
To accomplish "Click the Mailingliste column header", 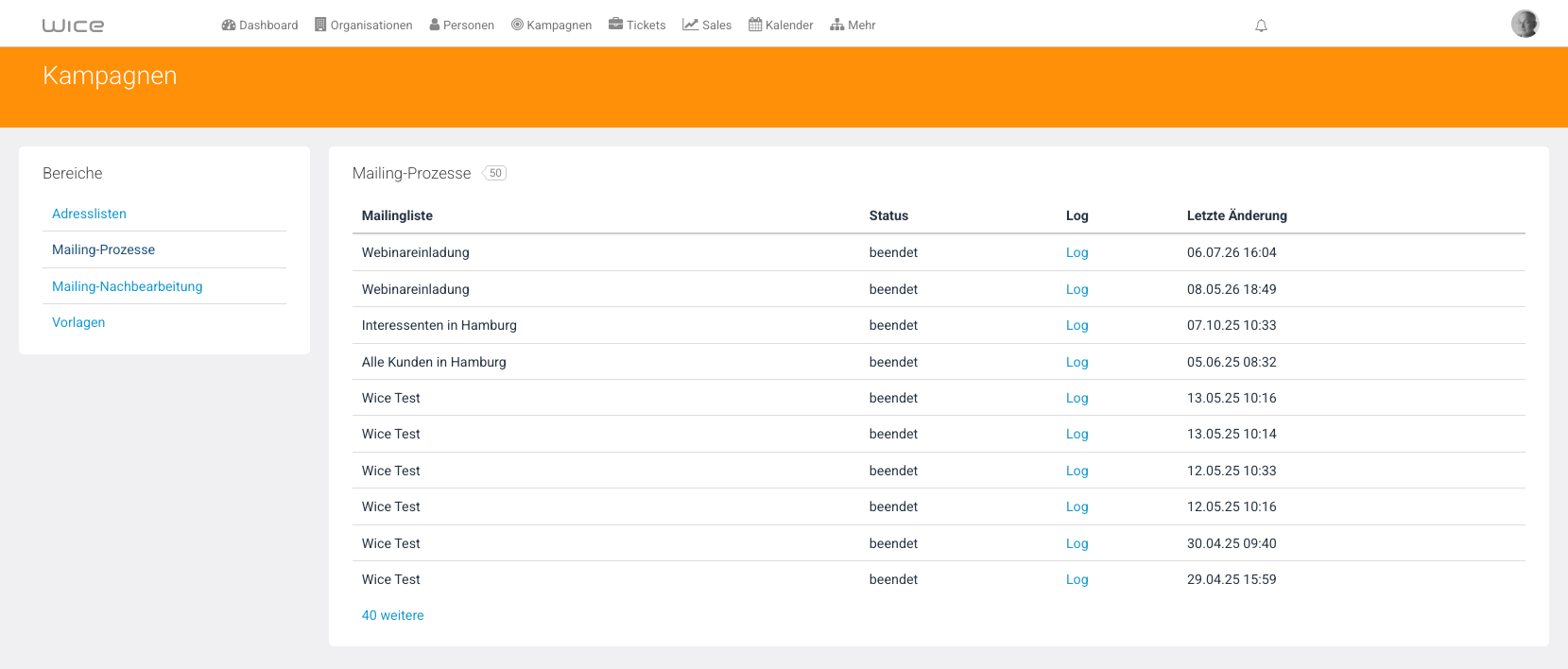I will tap(397, 215).
